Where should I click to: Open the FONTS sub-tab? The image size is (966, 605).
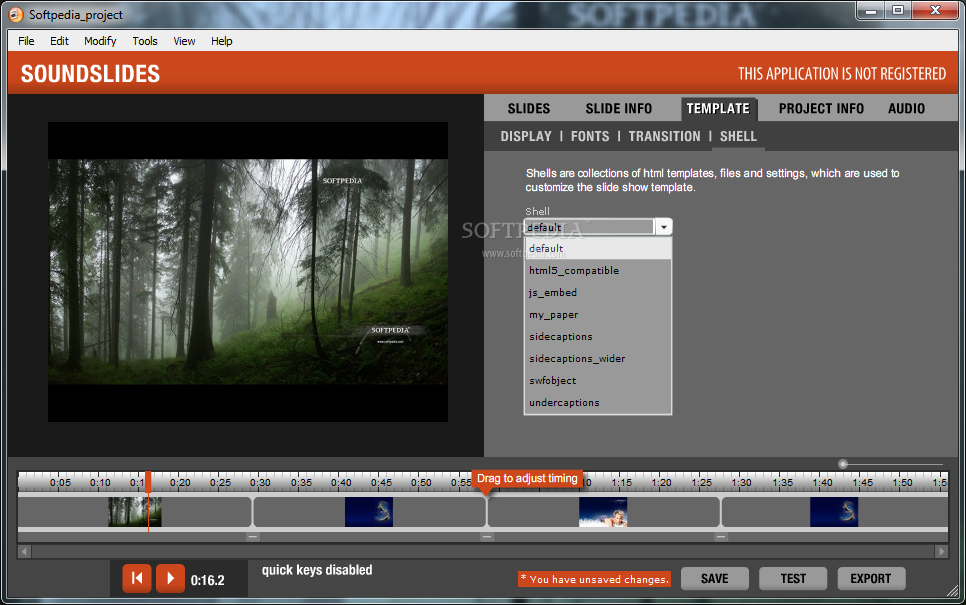coord(590,136)
